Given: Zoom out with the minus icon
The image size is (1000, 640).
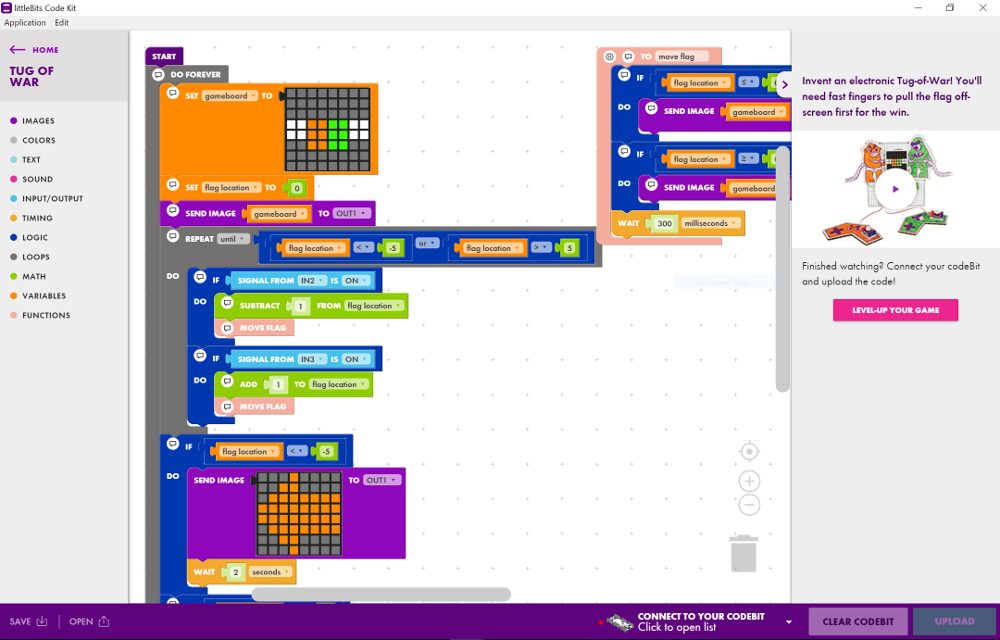Looking at the screenshot, I should pyautogui.click(x=749, y=505).
